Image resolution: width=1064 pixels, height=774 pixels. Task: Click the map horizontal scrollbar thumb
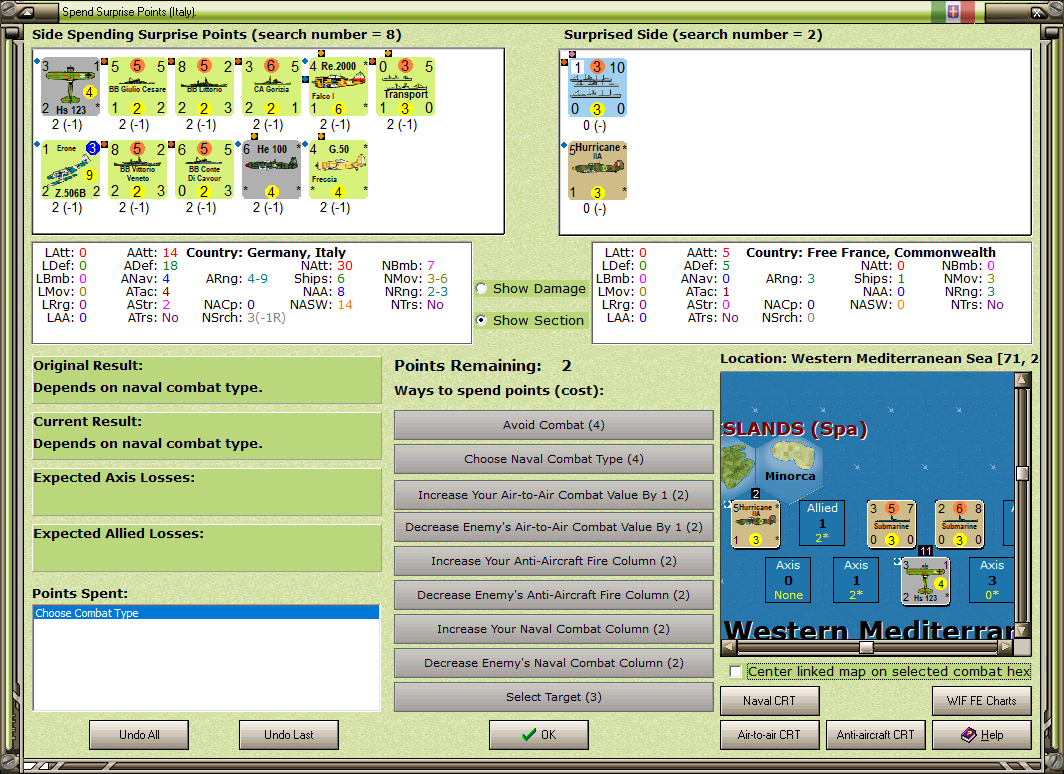866,647
